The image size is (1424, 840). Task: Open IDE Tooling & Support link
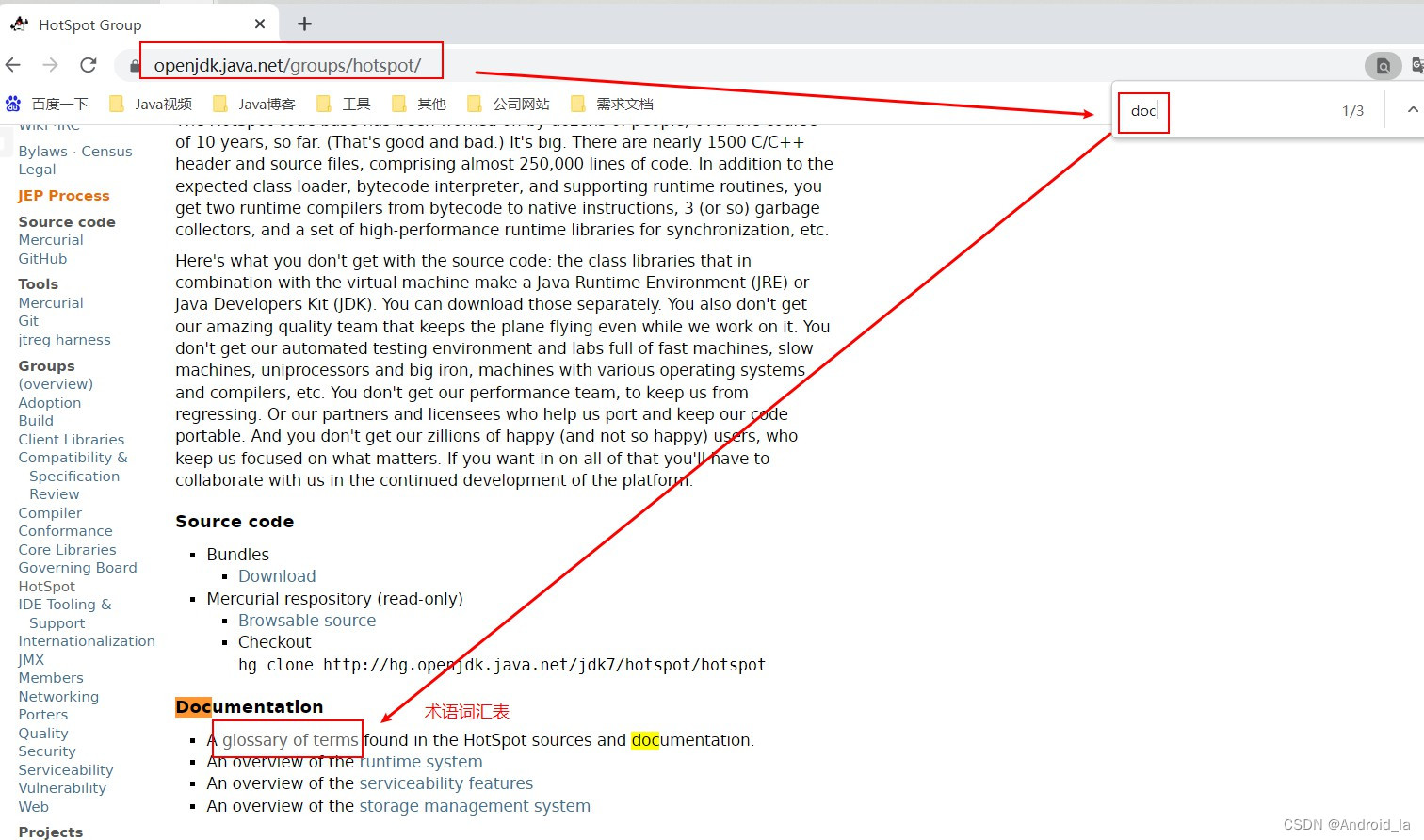[64, 614]
